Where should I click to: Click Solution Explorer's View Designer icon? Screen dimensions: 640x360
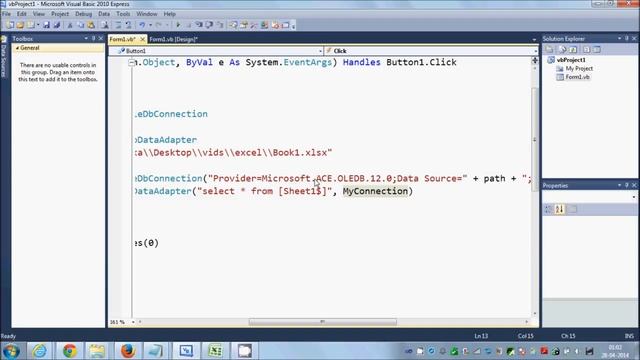[x=597, y=49]
